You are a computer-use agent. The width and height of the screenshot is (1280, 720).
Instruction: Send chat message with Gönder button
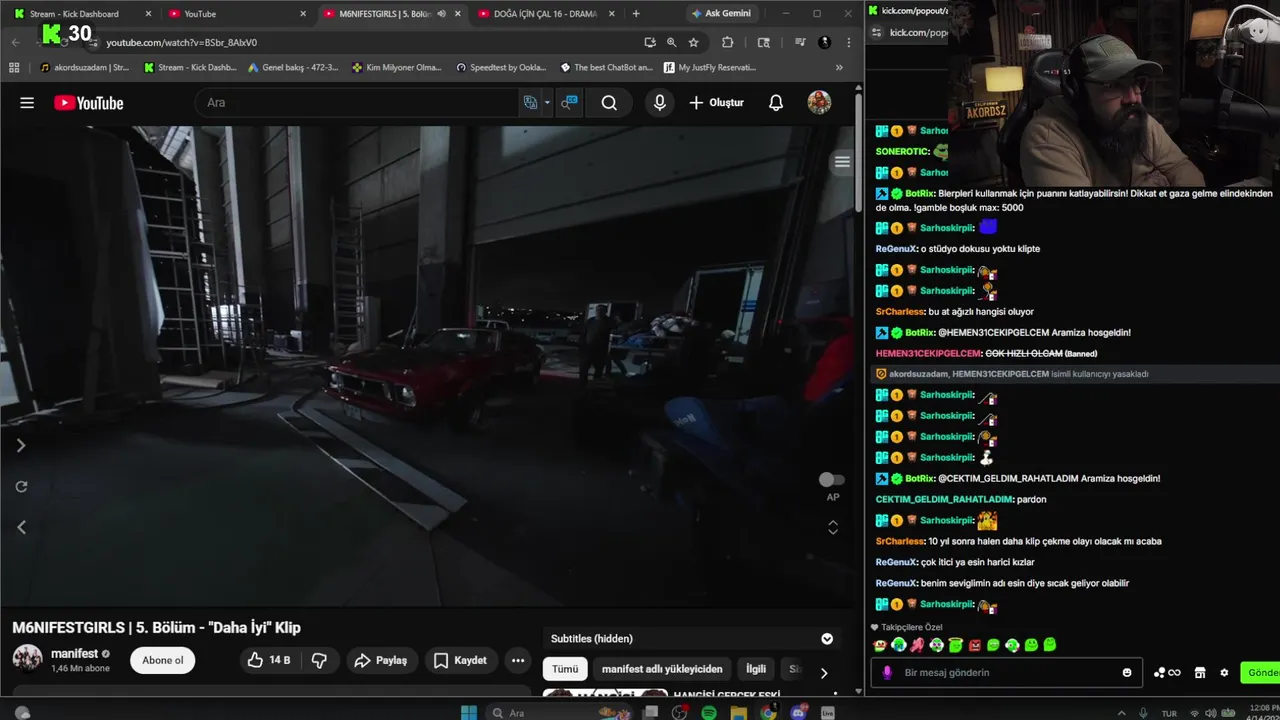pyautogui.click(x=1261, y=673)
